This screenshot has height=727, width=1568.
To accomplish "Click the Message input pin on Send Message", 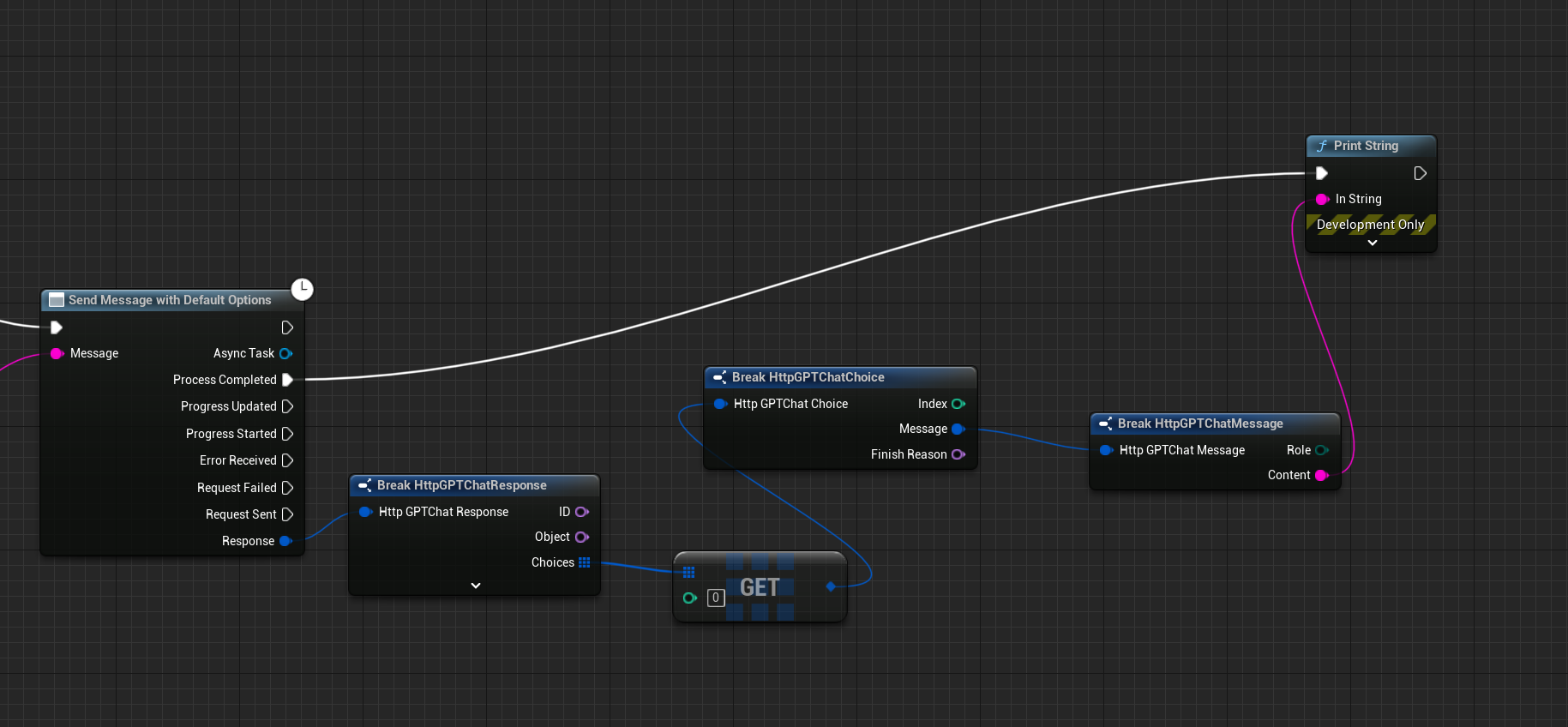I will click(x=57, y=353).
